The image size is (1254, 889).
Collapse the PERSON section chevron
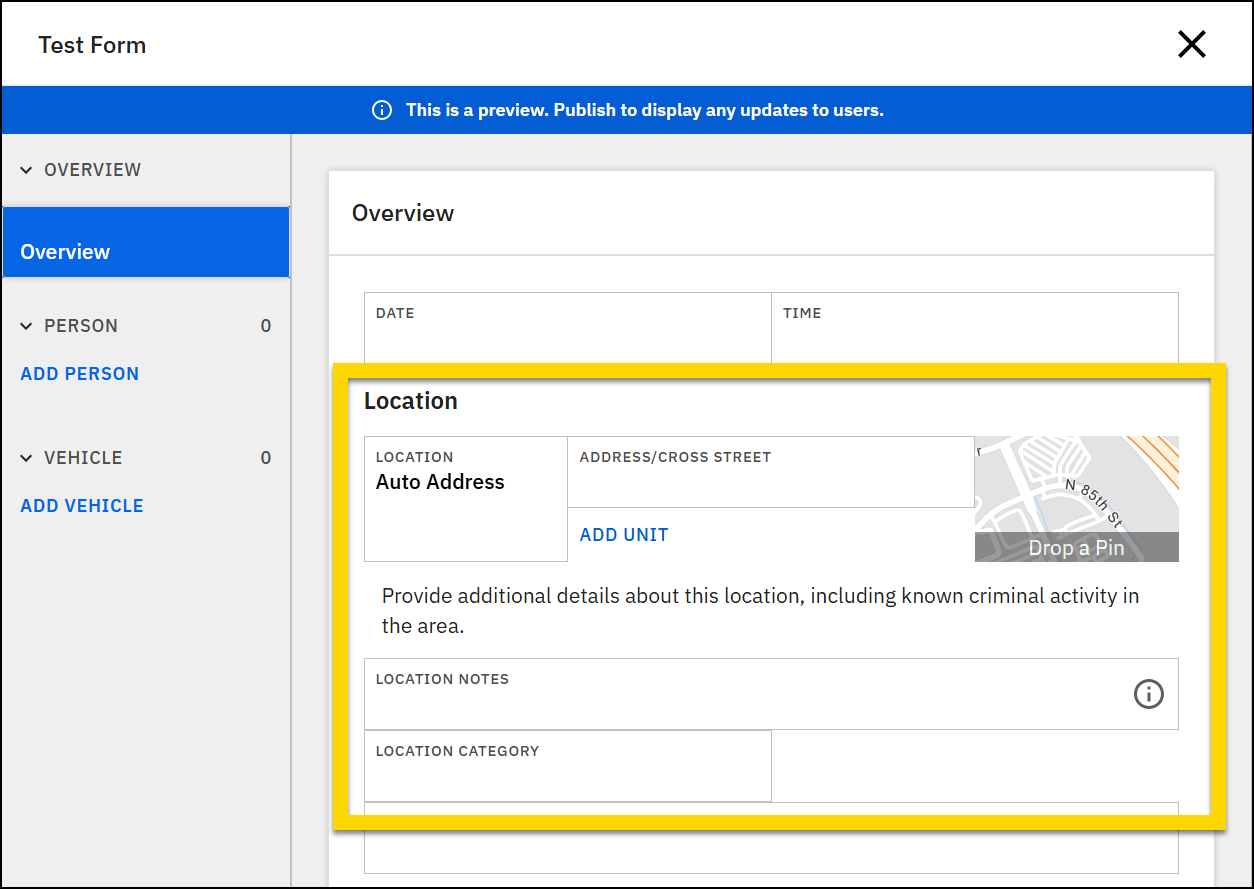[x=26, y=325]
